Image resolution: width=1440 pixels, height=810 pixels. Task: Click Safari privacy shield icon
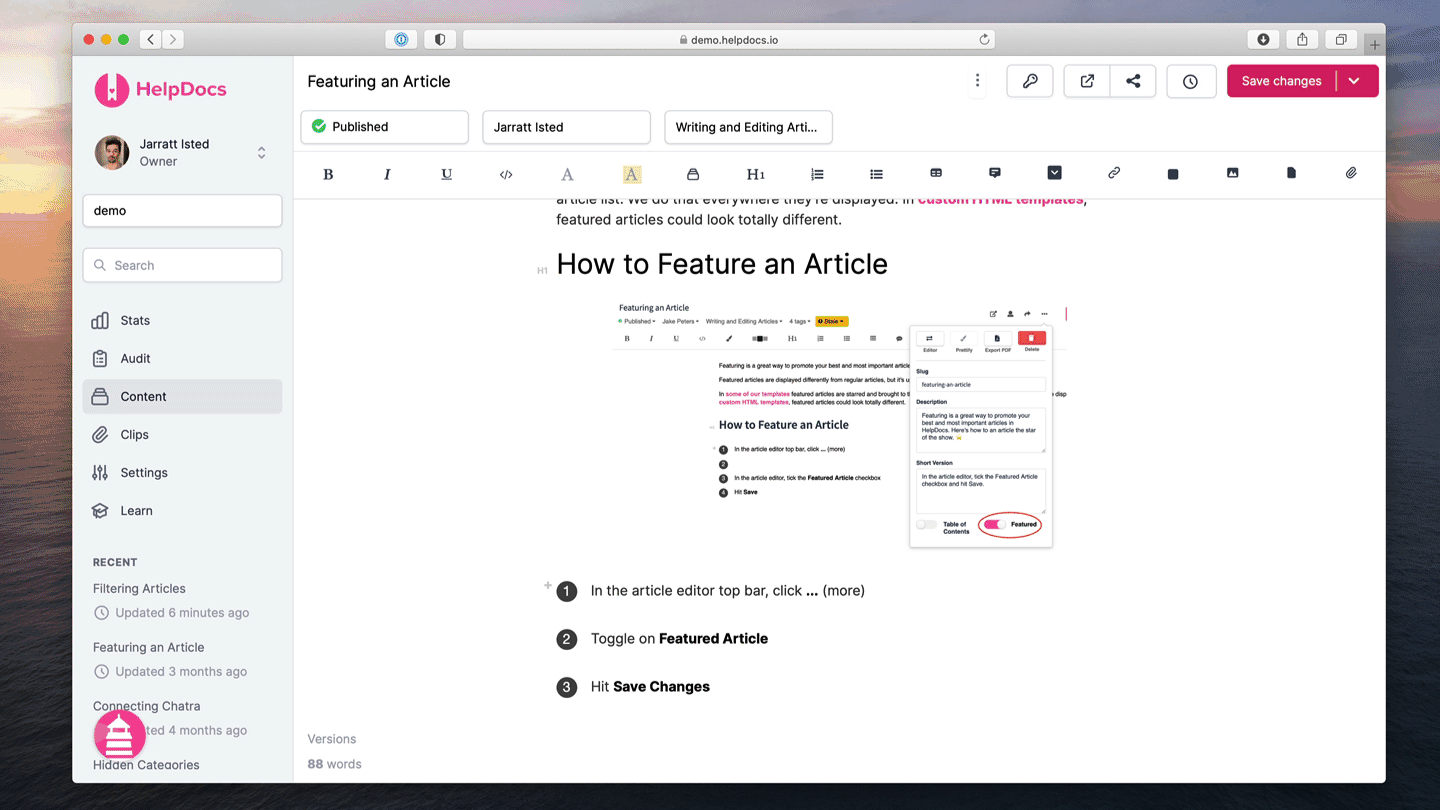tap(440, 39)
